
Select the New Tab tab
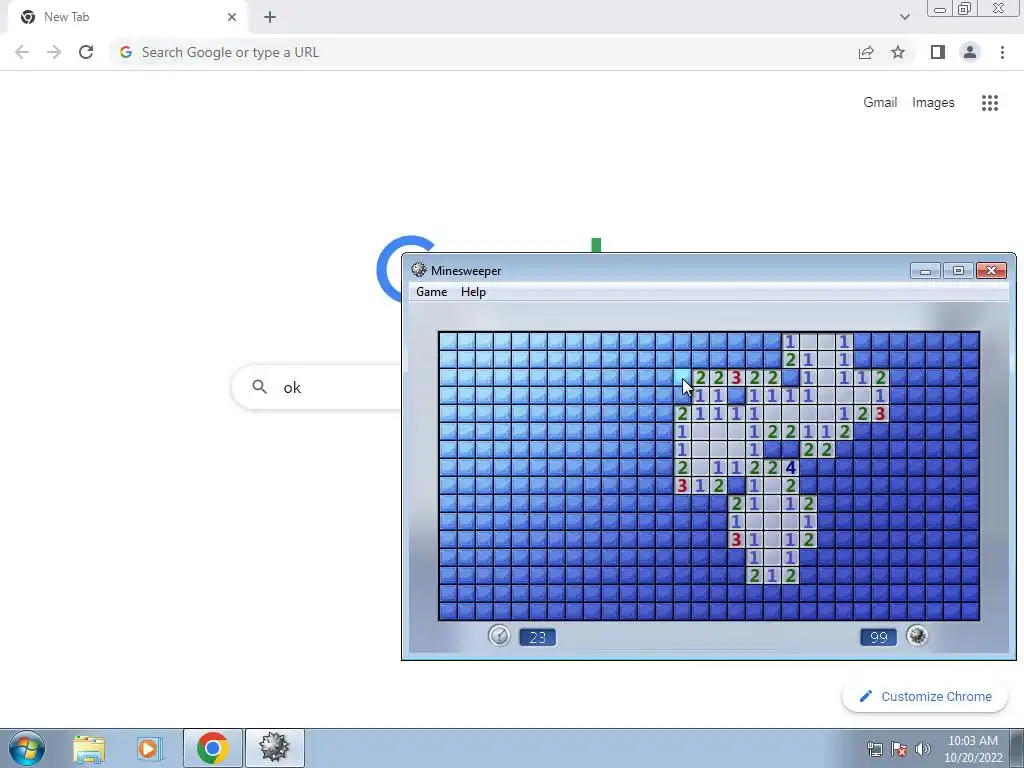[128, 17]
